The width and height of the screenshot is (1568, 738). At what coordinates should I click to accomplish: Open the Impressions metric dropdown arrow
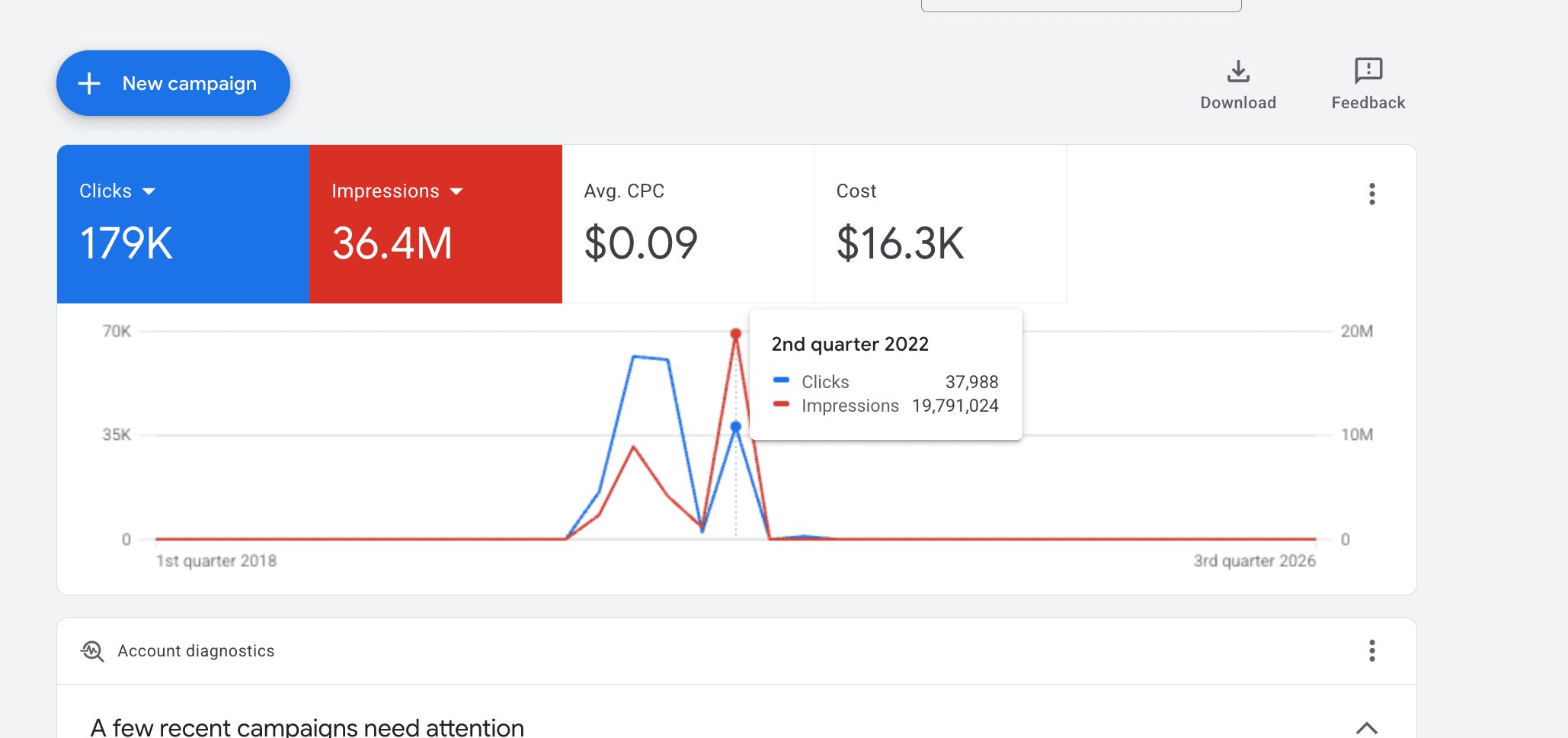point(456,191)
